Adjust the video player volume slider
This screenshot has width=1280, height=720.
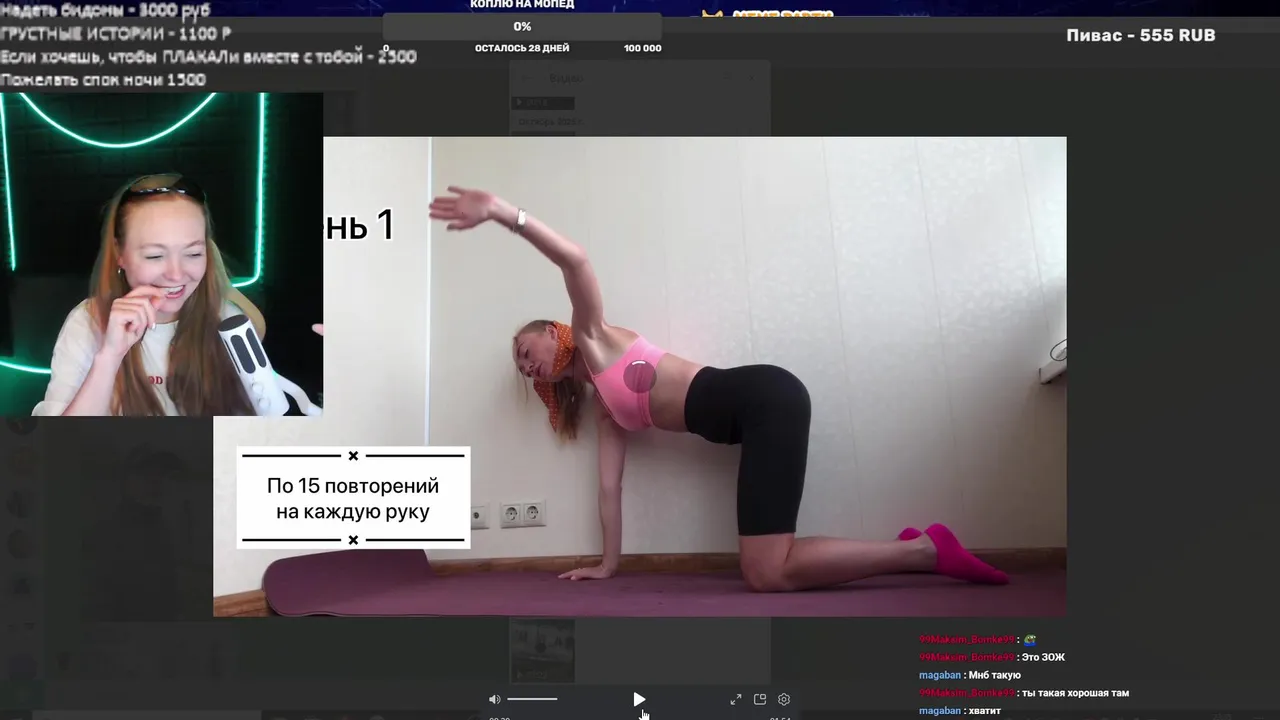(532, 699)
